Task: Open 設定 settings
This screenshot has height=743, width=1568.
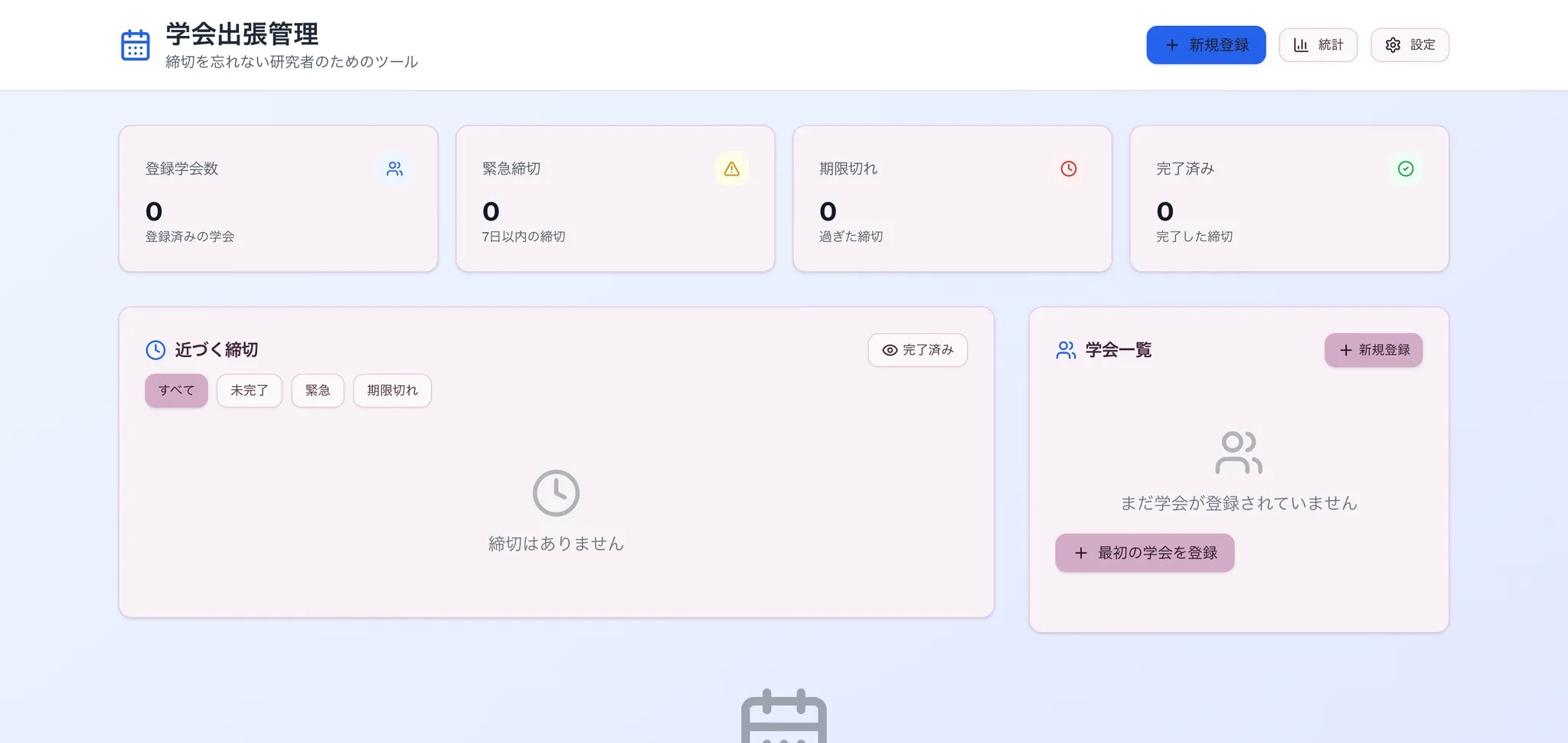Action: point(1410,45)
